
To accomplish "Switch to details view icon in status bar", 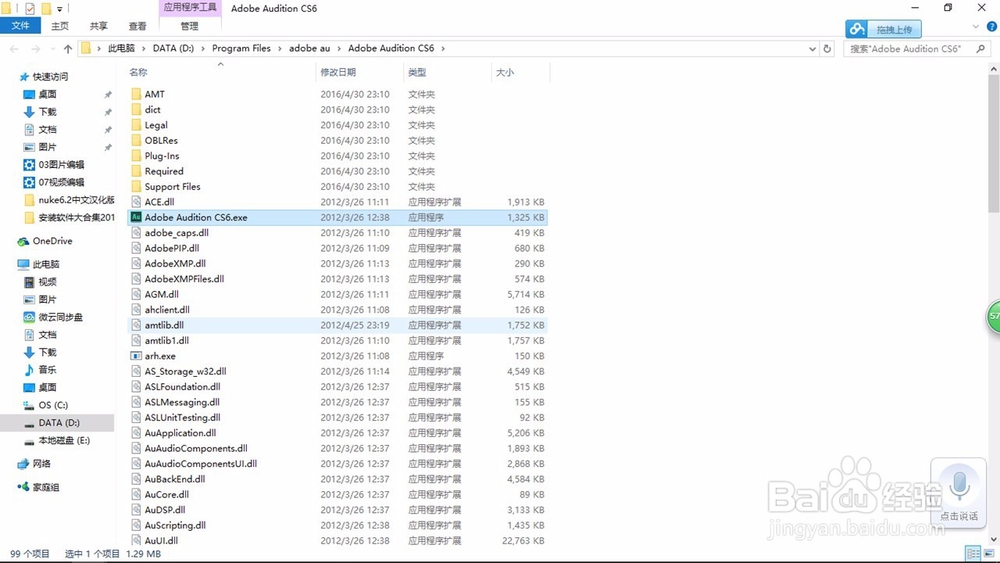I will (973, 553).
